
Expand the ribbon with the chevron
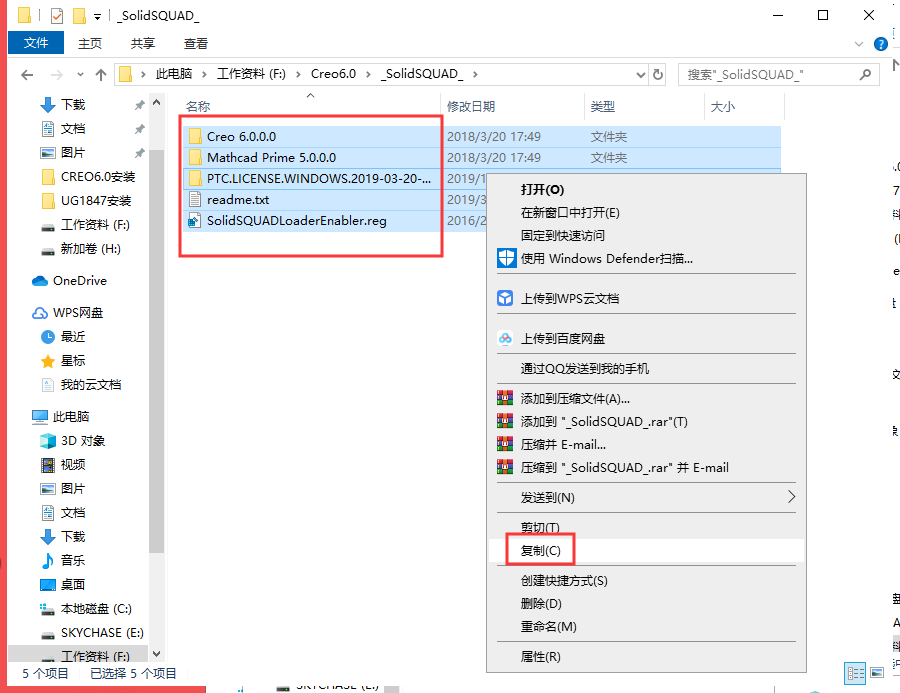point(859,44)
